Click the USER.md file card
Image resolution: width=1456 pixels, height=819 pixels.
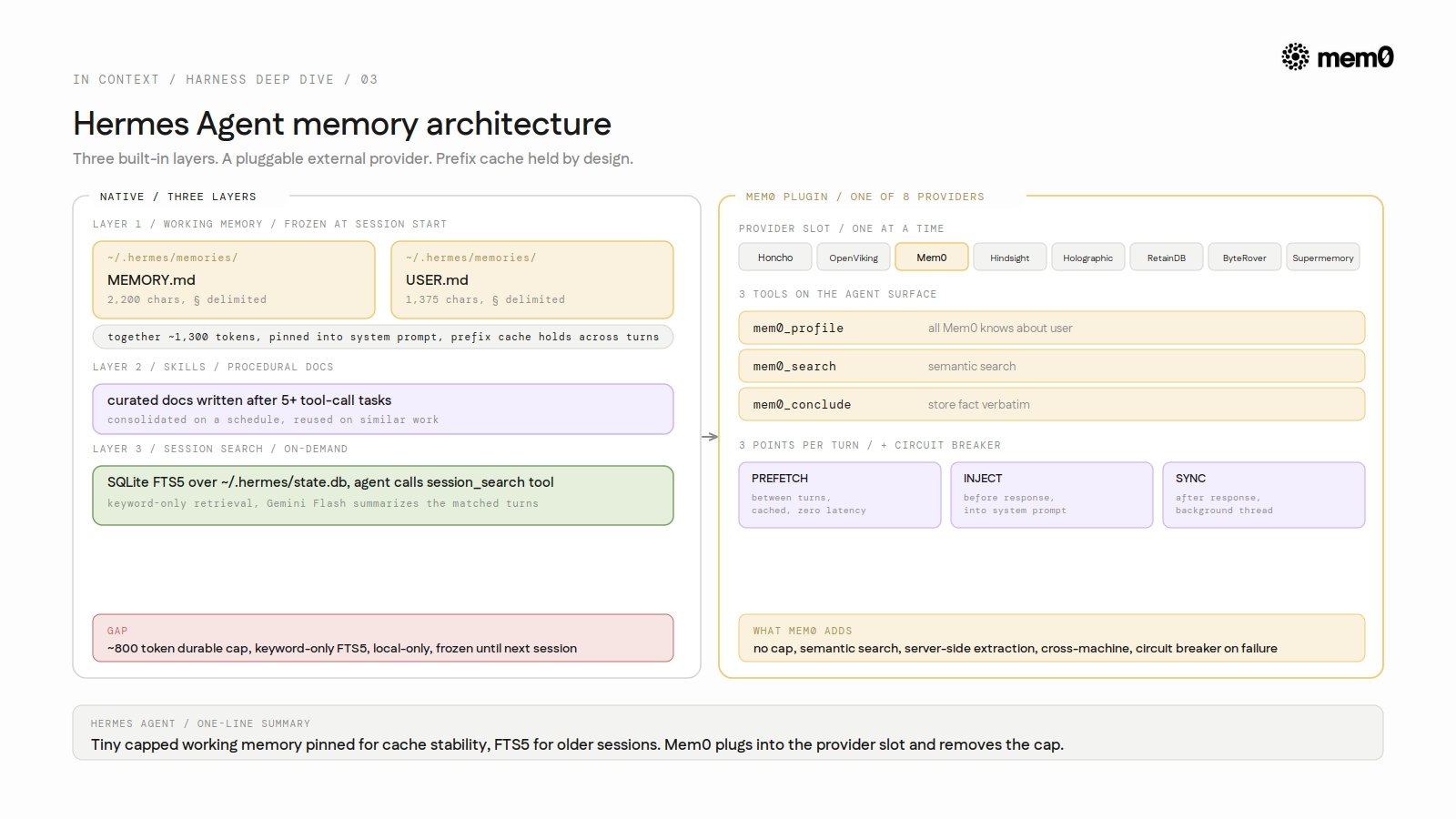[532, 279]
